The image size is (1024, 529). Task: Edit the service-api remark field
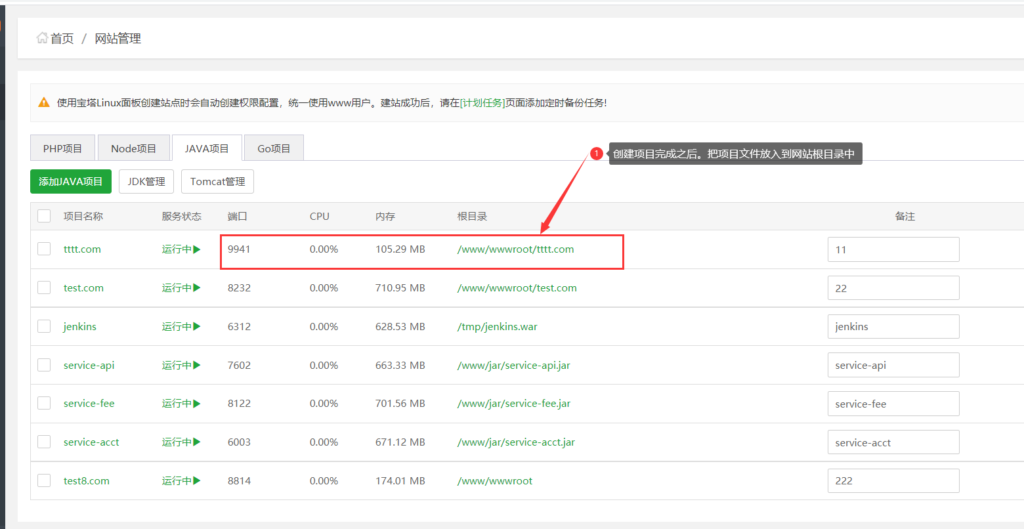(893, 365)
